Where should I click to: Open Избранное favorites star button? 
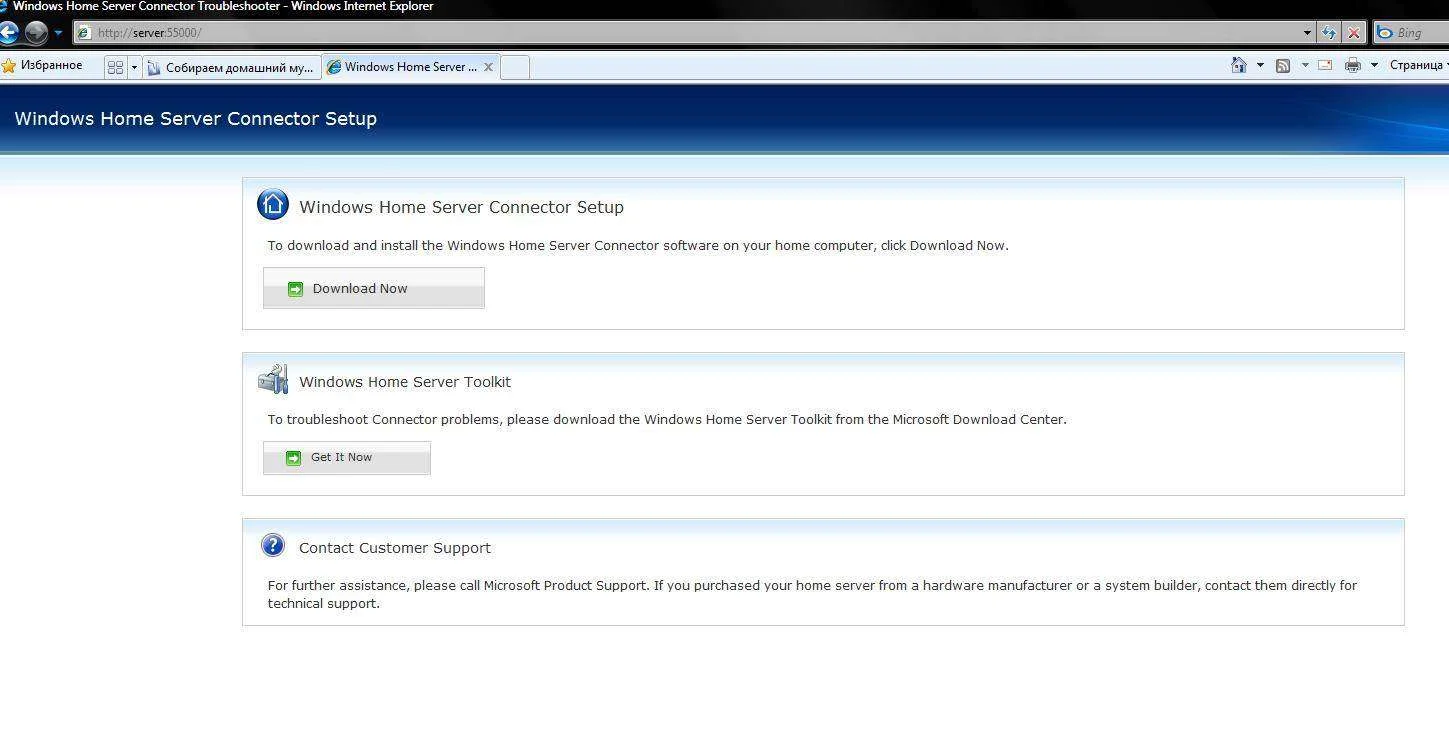click(x=42, y=66)
